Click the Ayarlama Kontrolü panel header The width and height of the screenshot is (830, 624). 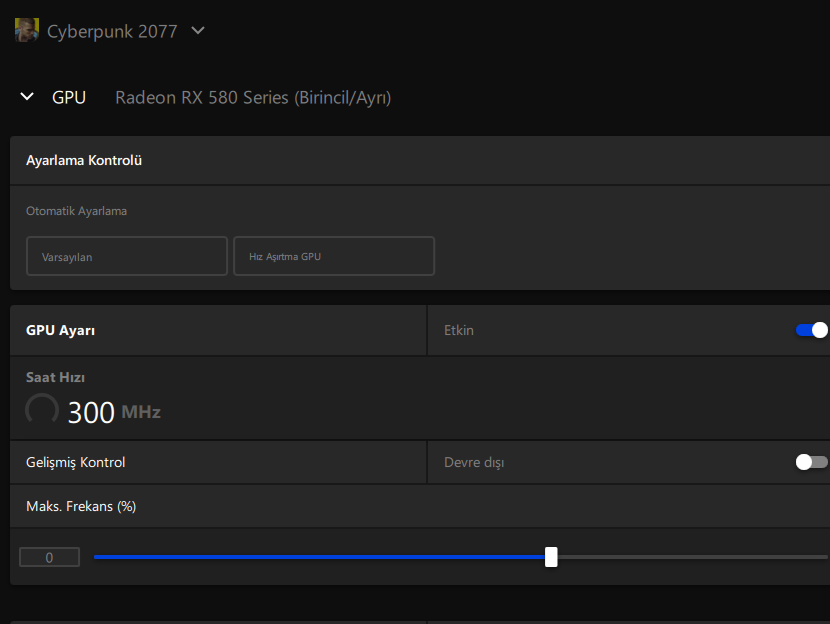coord(84,160)
